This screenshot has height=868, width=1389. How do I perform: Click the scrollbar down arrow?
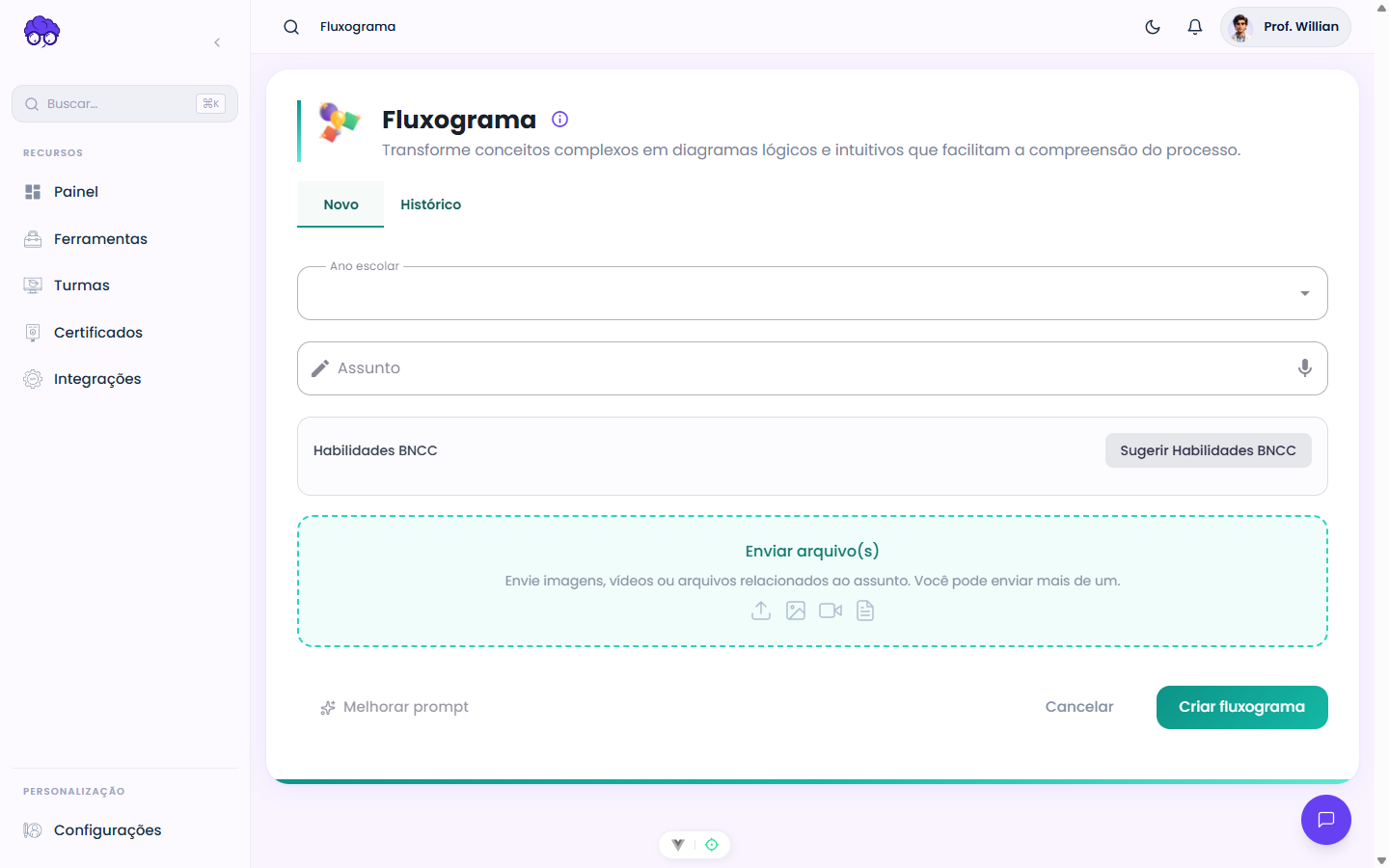1381,860
